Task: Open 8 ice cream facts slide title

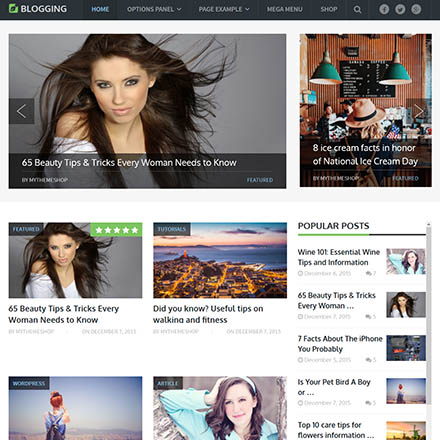Action: pyautogui.click(x=365, y=154)
